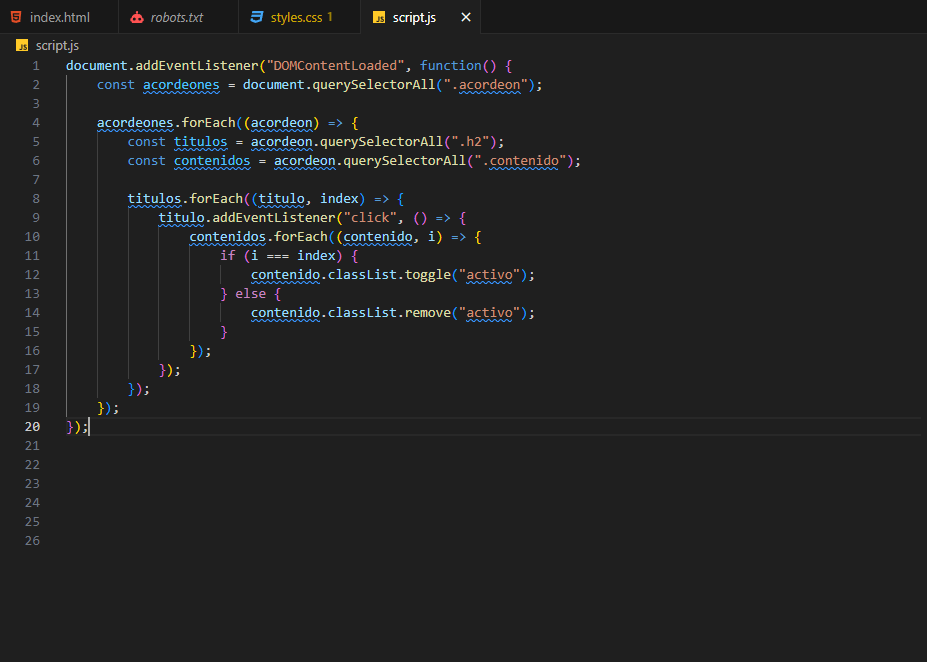
Task: Switch to the styles.css tab label
Action: [x=296, y=17]
